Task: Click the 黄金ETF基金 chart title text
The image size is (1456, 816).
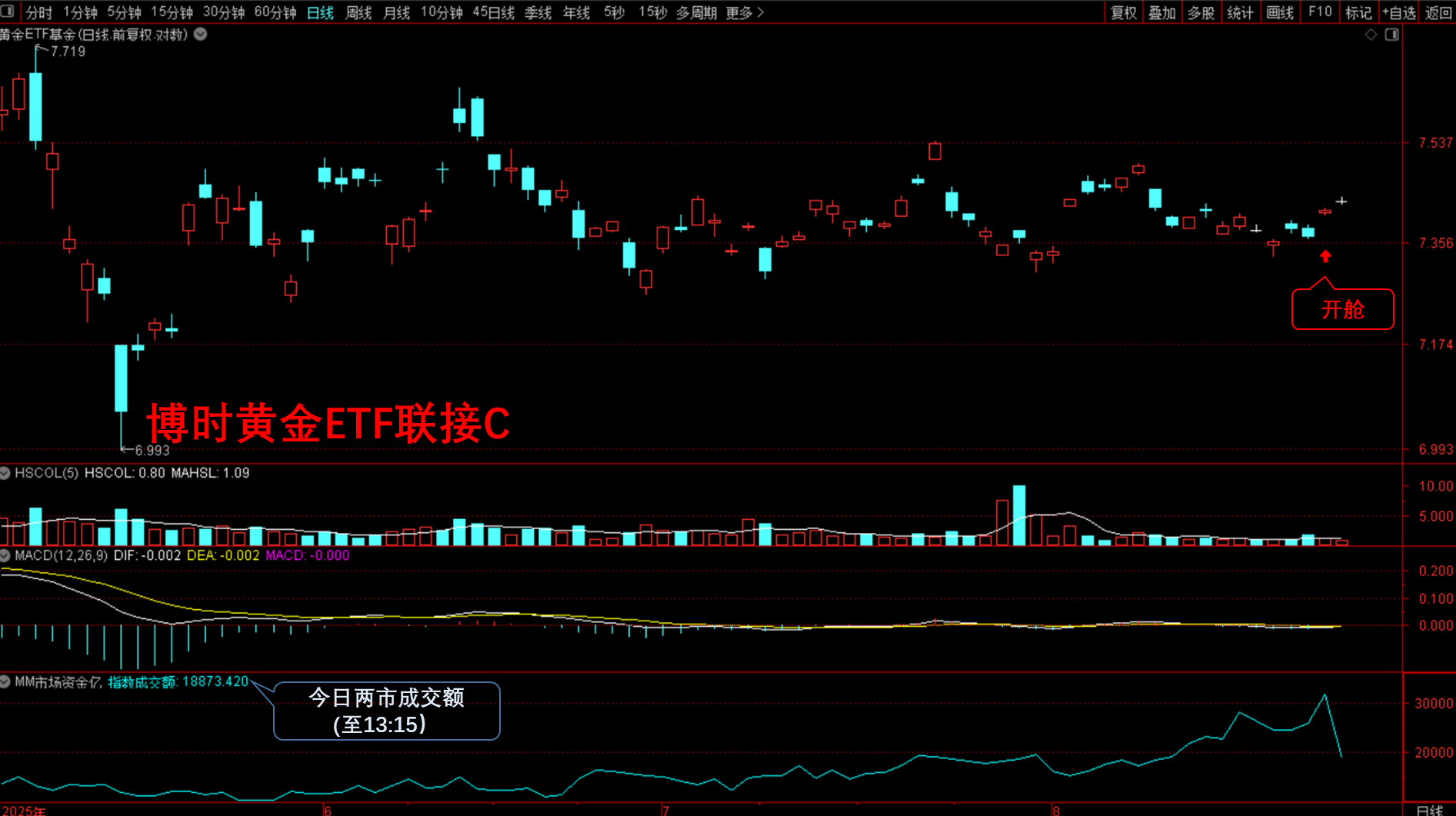Action: click(95, 35)
